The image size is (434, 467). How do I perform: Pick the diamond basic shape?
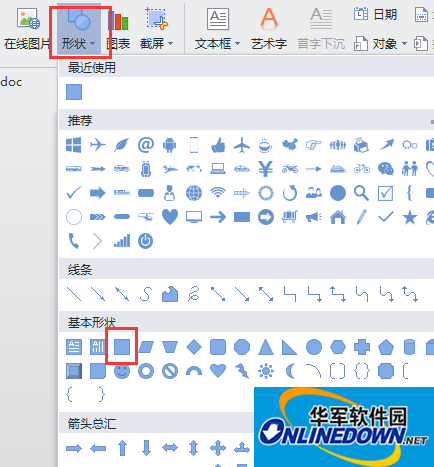(x=194, y=347)
